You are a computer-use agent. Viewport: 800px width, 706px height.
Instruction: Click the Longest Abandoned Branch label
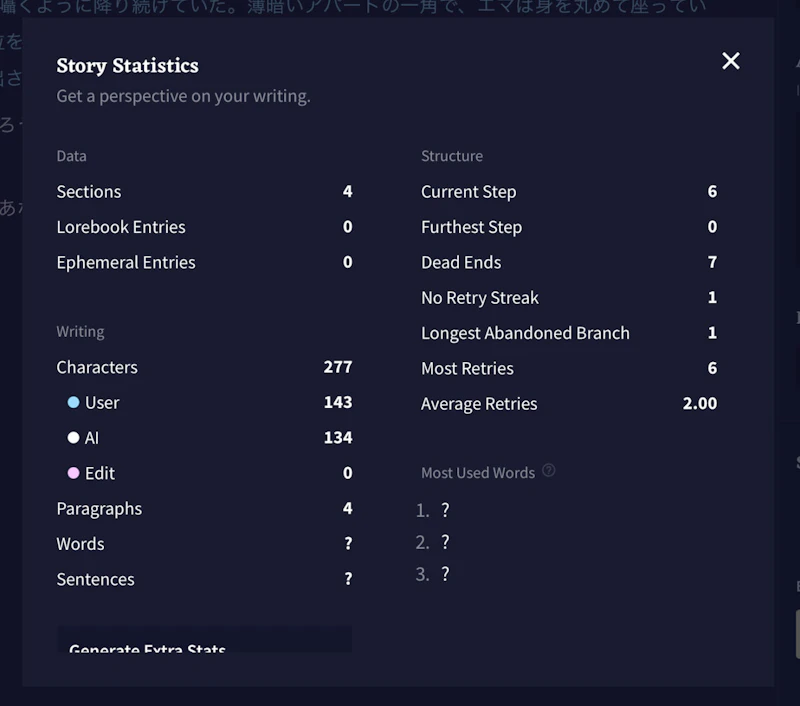coord(525,333)
